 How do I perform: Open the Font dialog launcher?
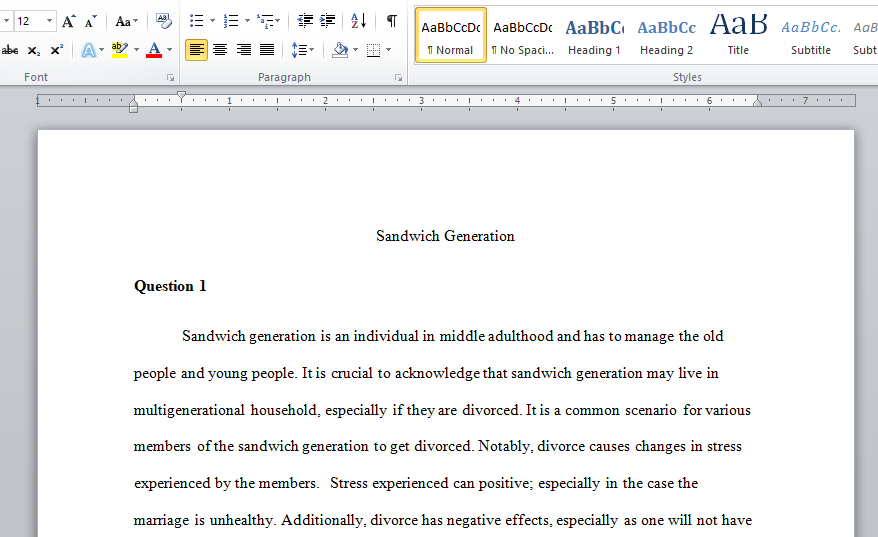pos(170,78)
